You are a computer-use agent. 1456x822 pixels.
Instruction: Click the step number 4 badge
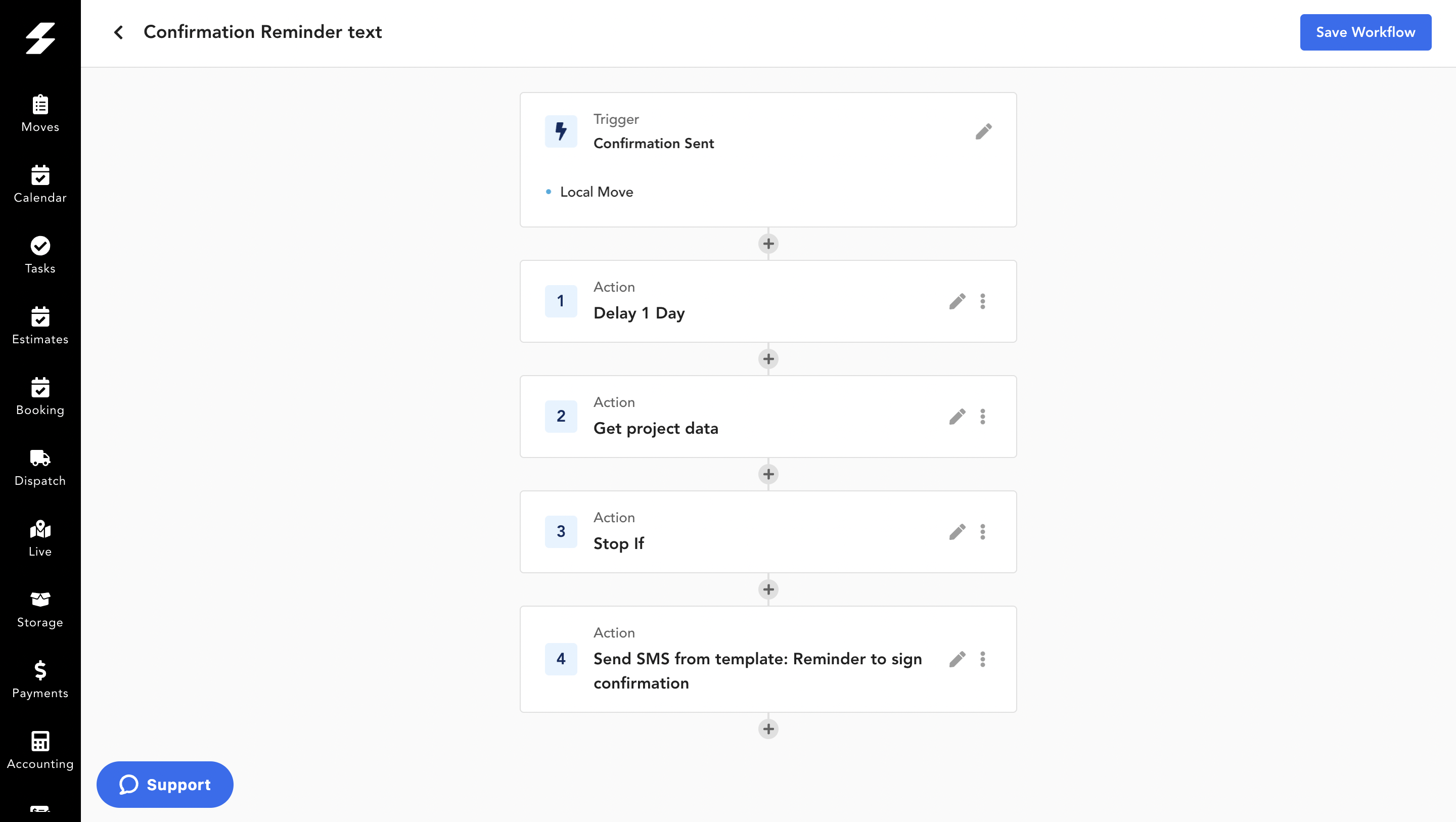click(x=561, y=659)
